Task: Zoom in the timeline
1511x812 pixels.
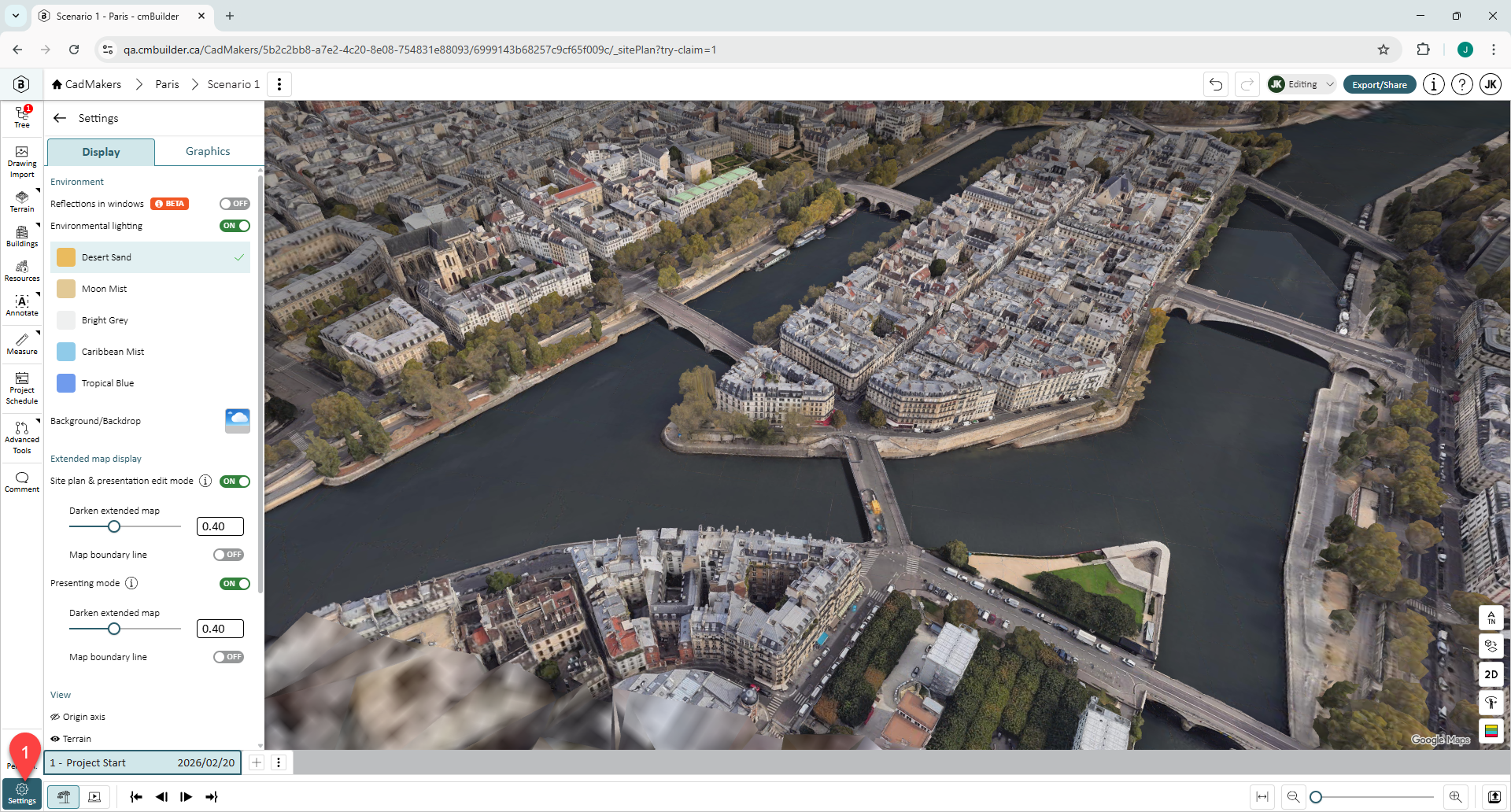Action: coord(1456,797)
